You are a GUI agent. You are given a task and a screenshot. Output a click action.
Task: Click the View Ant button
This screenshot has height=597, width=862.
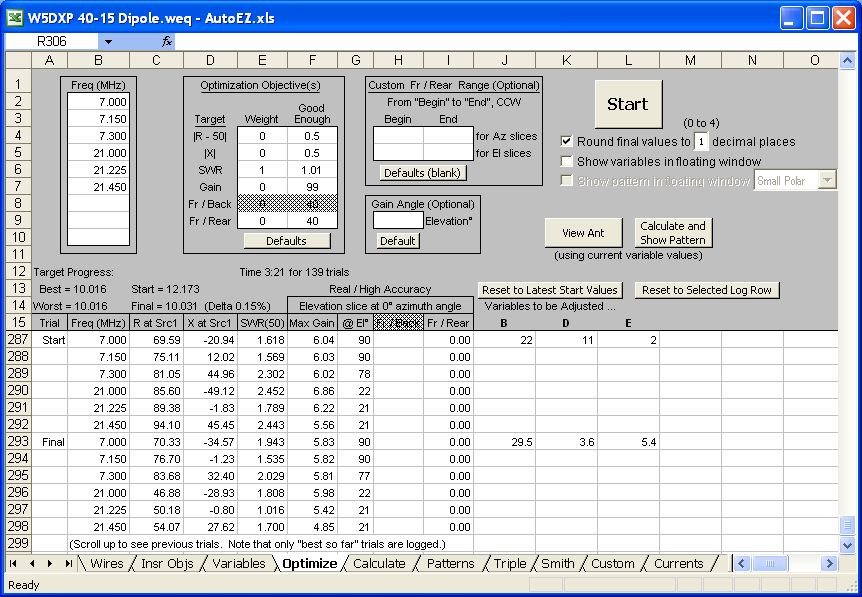pyautogui.click(x=582, y=233)
